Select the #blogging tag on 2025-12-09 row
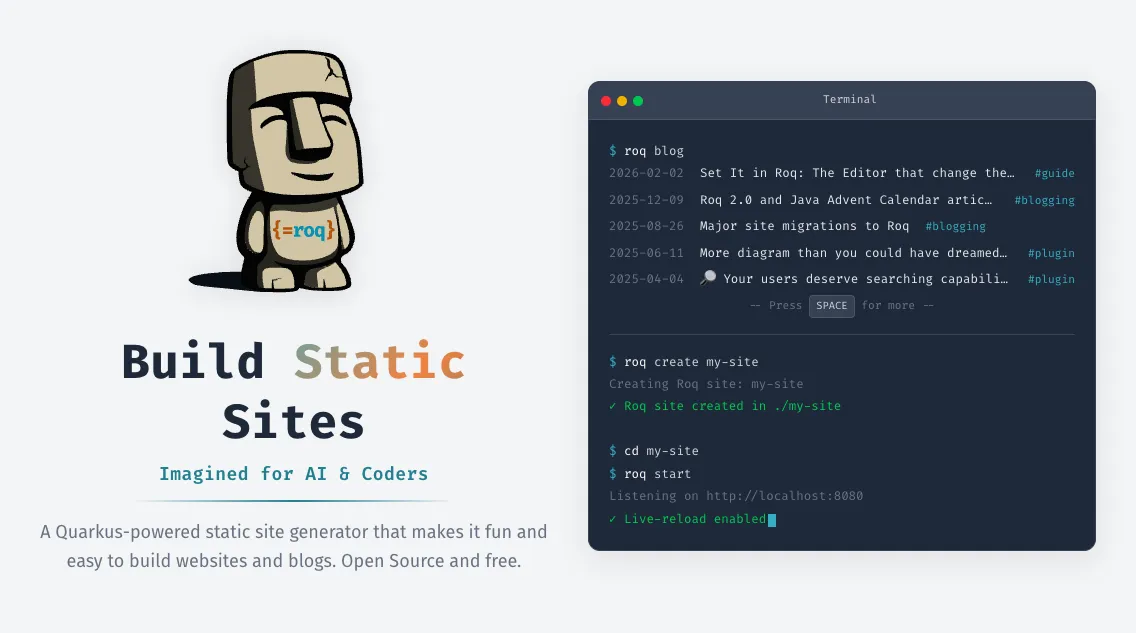 tap(1044, 200)
